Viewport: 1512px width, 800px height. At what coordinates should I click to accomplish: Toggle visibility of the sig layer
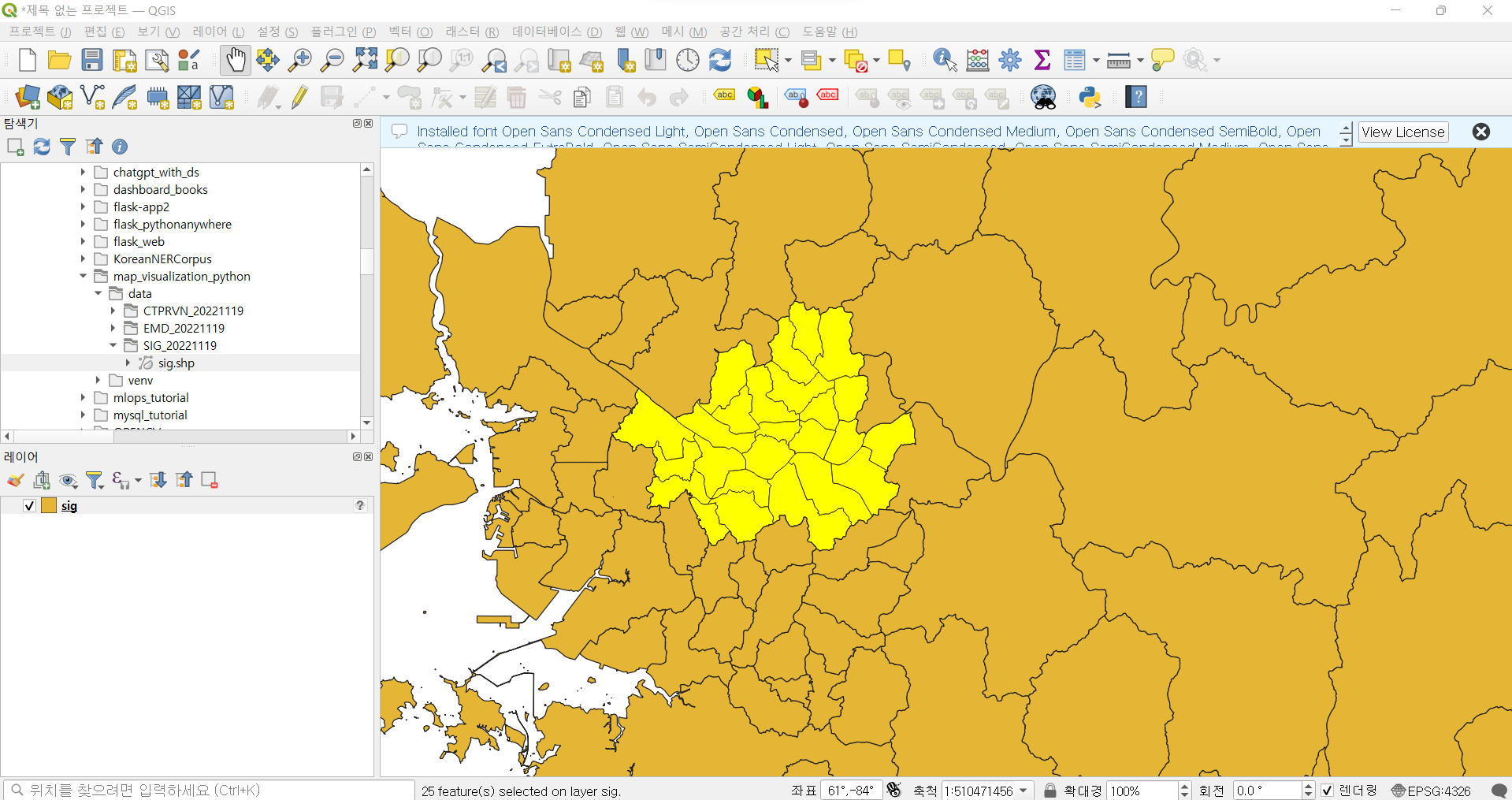point(29,506)
